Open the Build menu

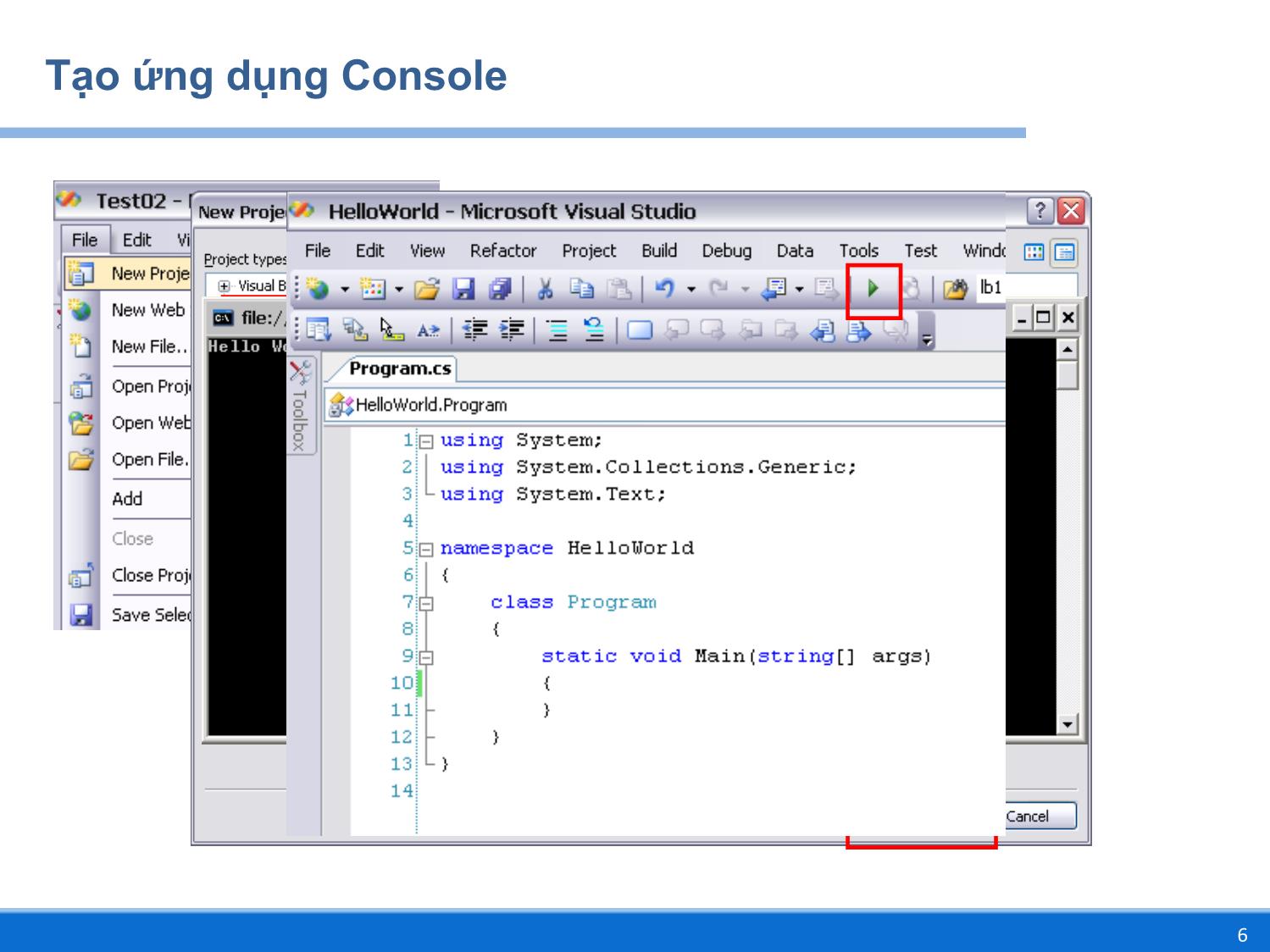point(659,251)
